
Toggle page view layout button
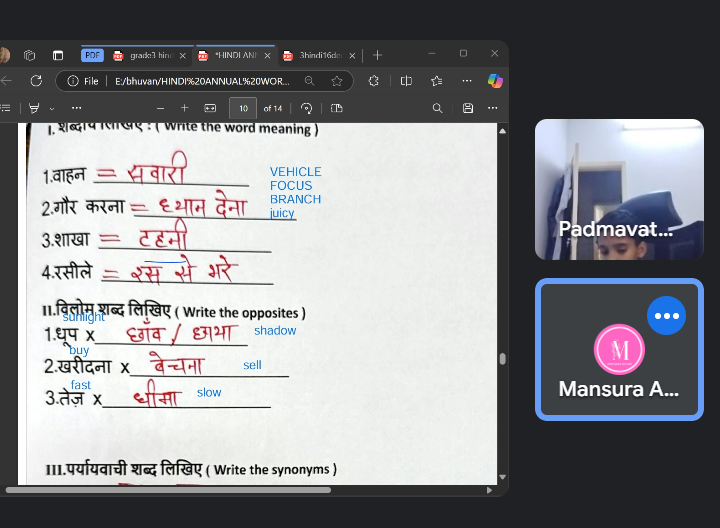pyautogui.click(x=336, y=108)
